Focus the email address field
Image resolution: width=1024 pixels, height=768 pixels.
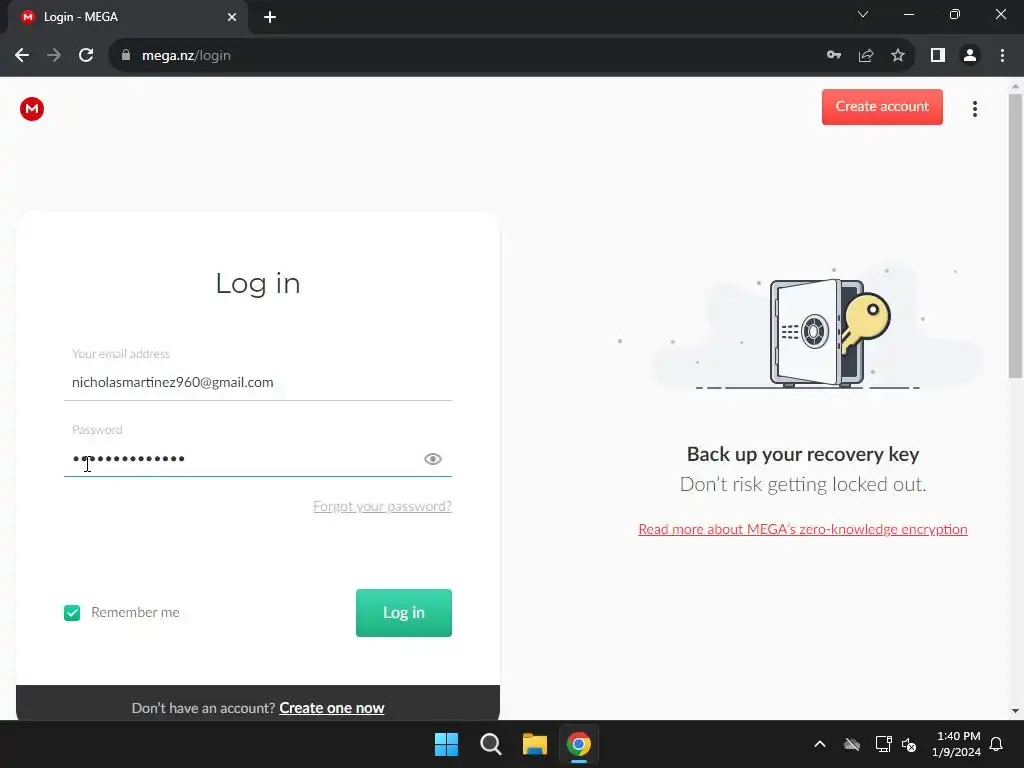[x=258, y=383]
